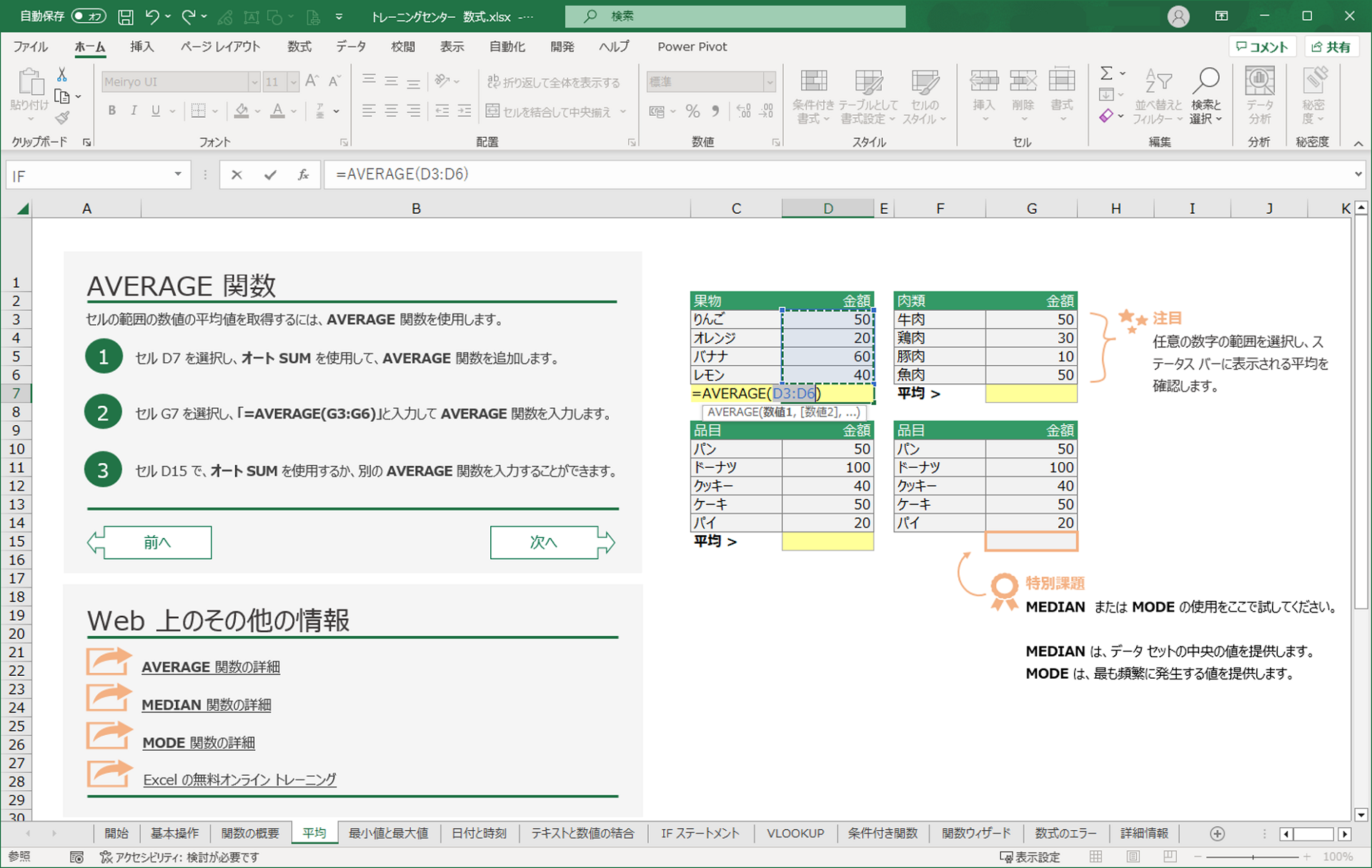Viewport: 1372px width, 868px height.
Task: Click the Undo arrow icon
Action: point(152,16)
